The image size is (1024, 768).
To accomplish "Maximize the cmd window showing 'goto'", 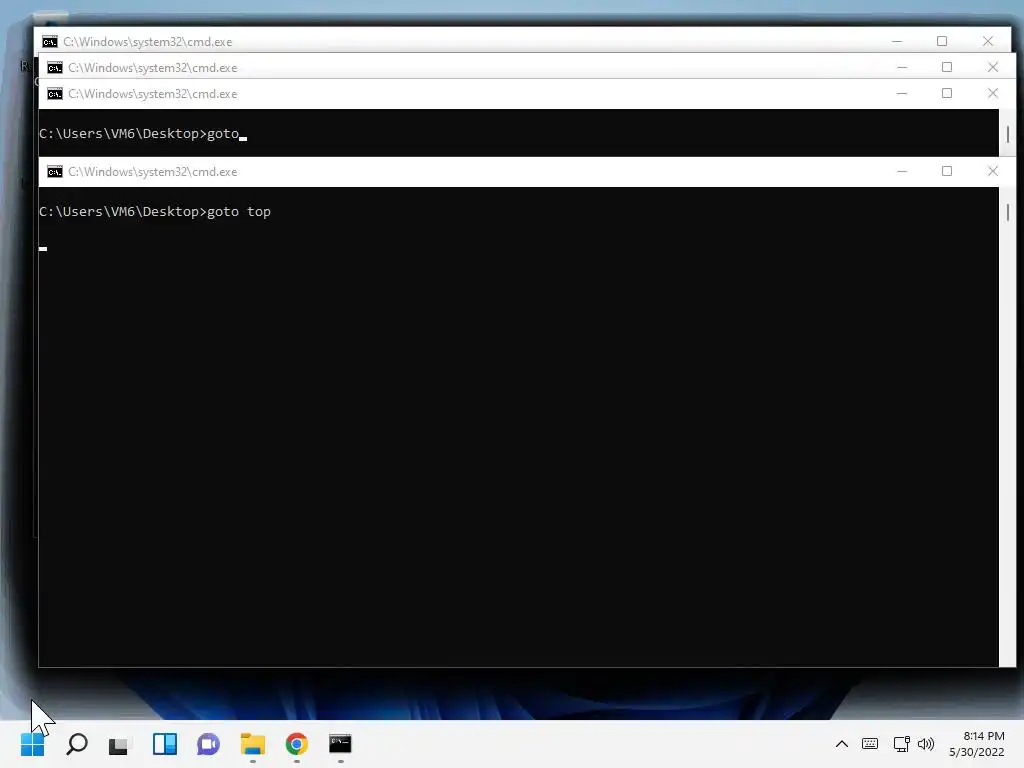I will pyautogui.click(x=947, y=93).
